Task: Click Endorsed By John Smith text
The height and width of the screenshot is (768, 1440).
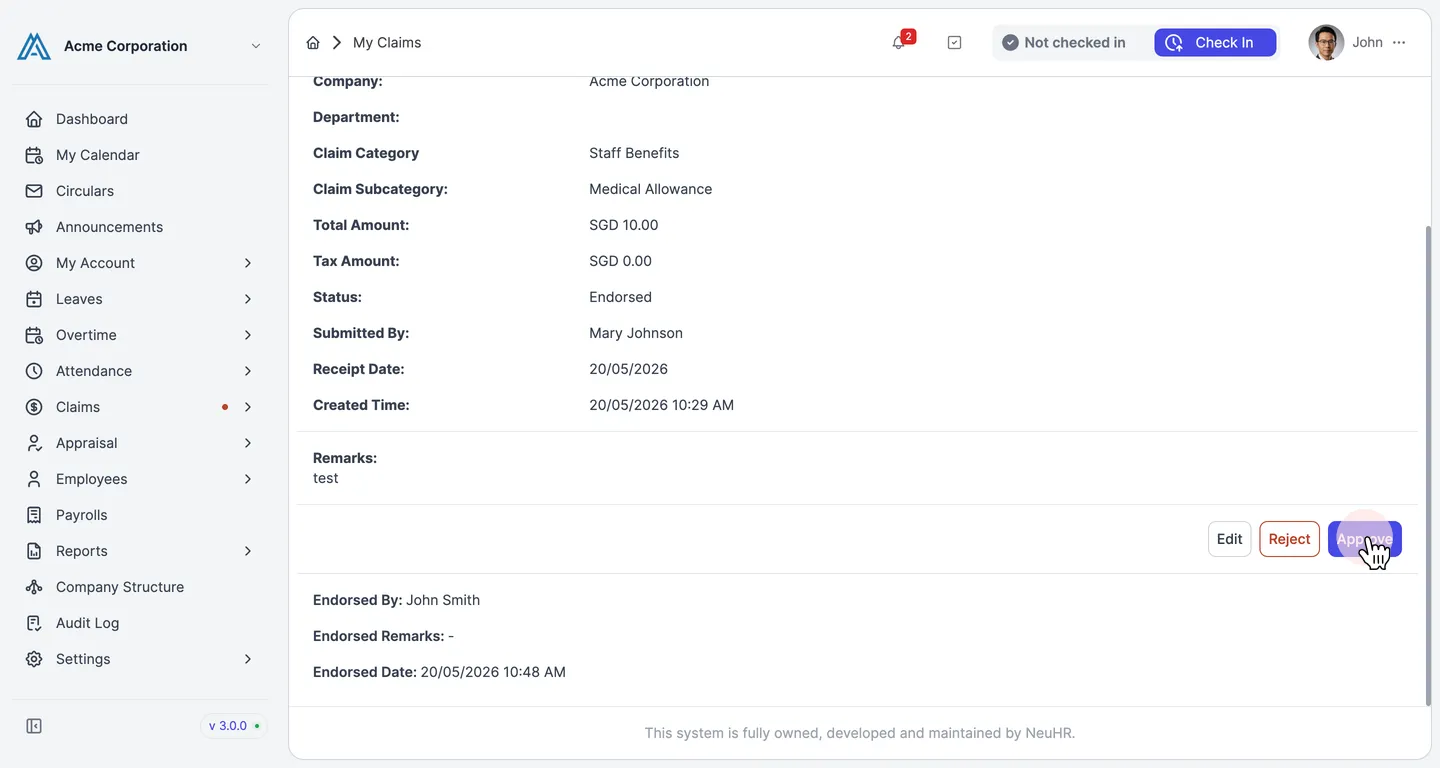Action: point(396,600)
